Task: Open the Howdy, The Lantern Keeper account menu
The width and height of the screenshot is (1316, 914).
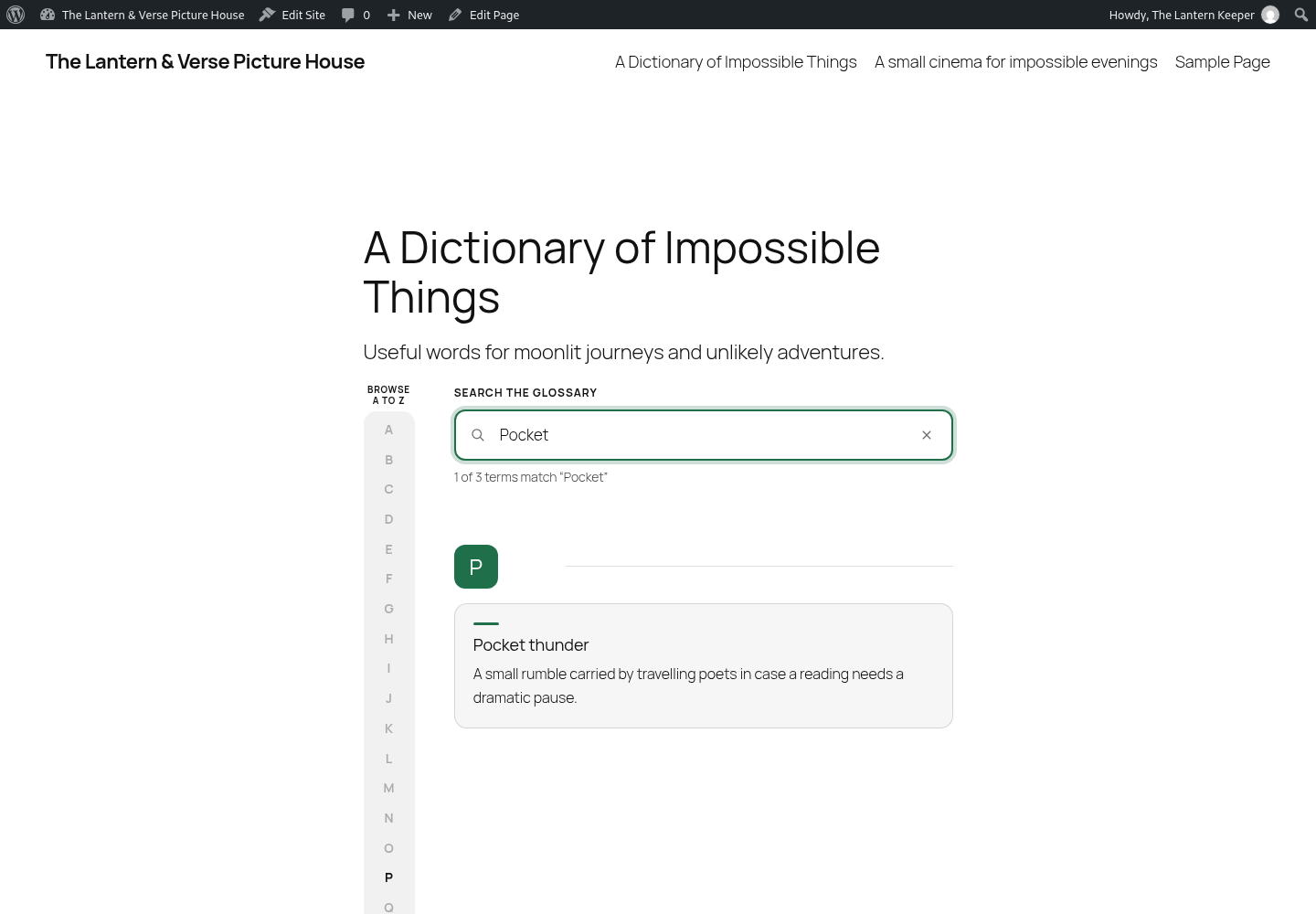Action: pyautogui.click(x=1194, y=15)
